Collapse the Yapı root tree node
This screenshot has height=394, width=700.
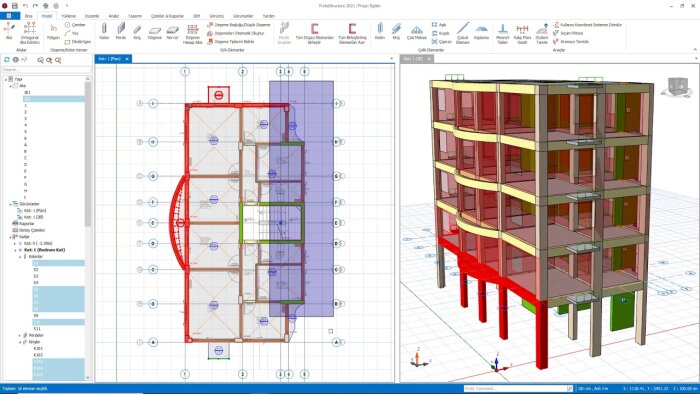(x=6, y=79)
